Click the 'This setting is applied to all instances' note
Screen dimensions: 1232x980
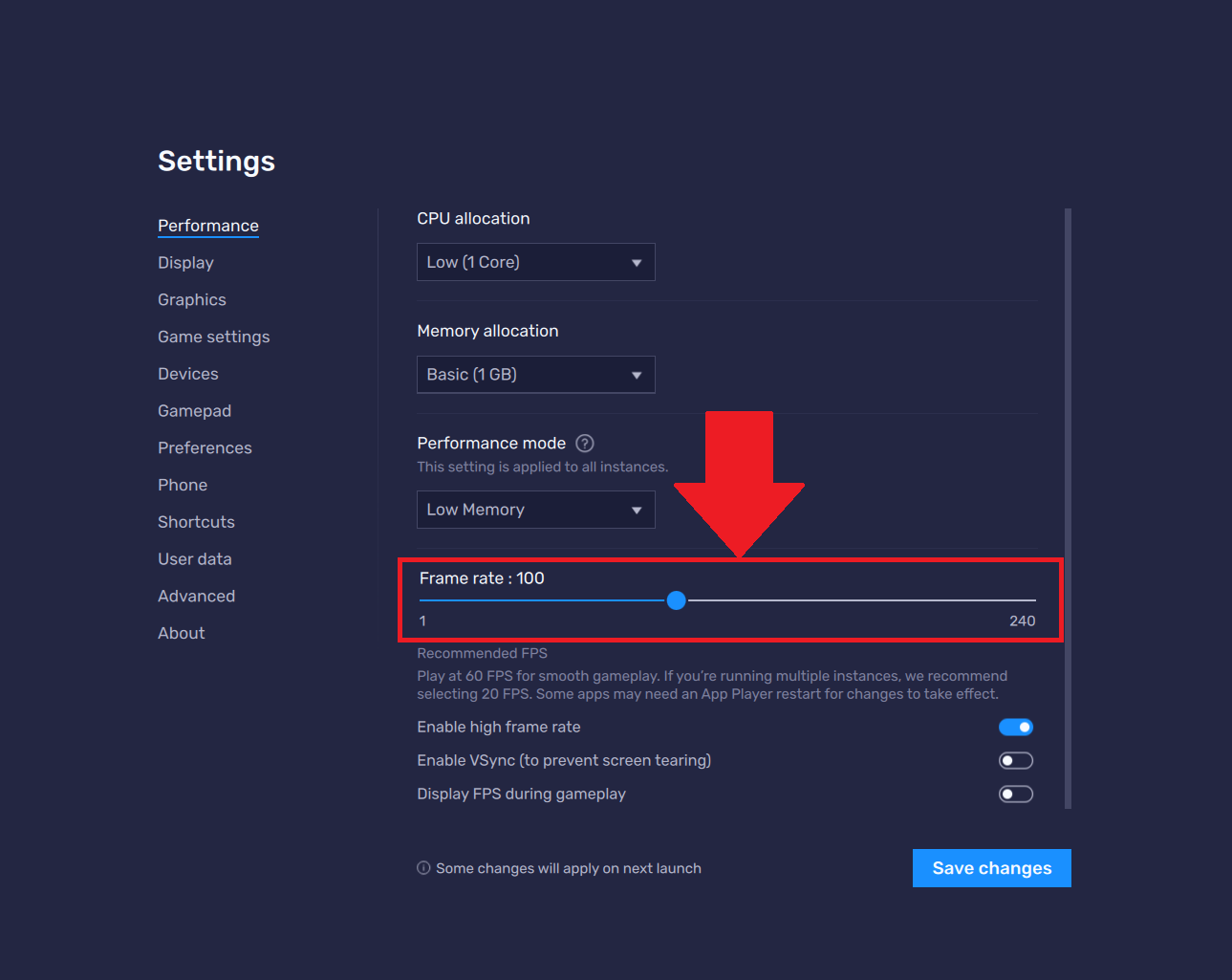pyautogui.click(x=543, y=468)
